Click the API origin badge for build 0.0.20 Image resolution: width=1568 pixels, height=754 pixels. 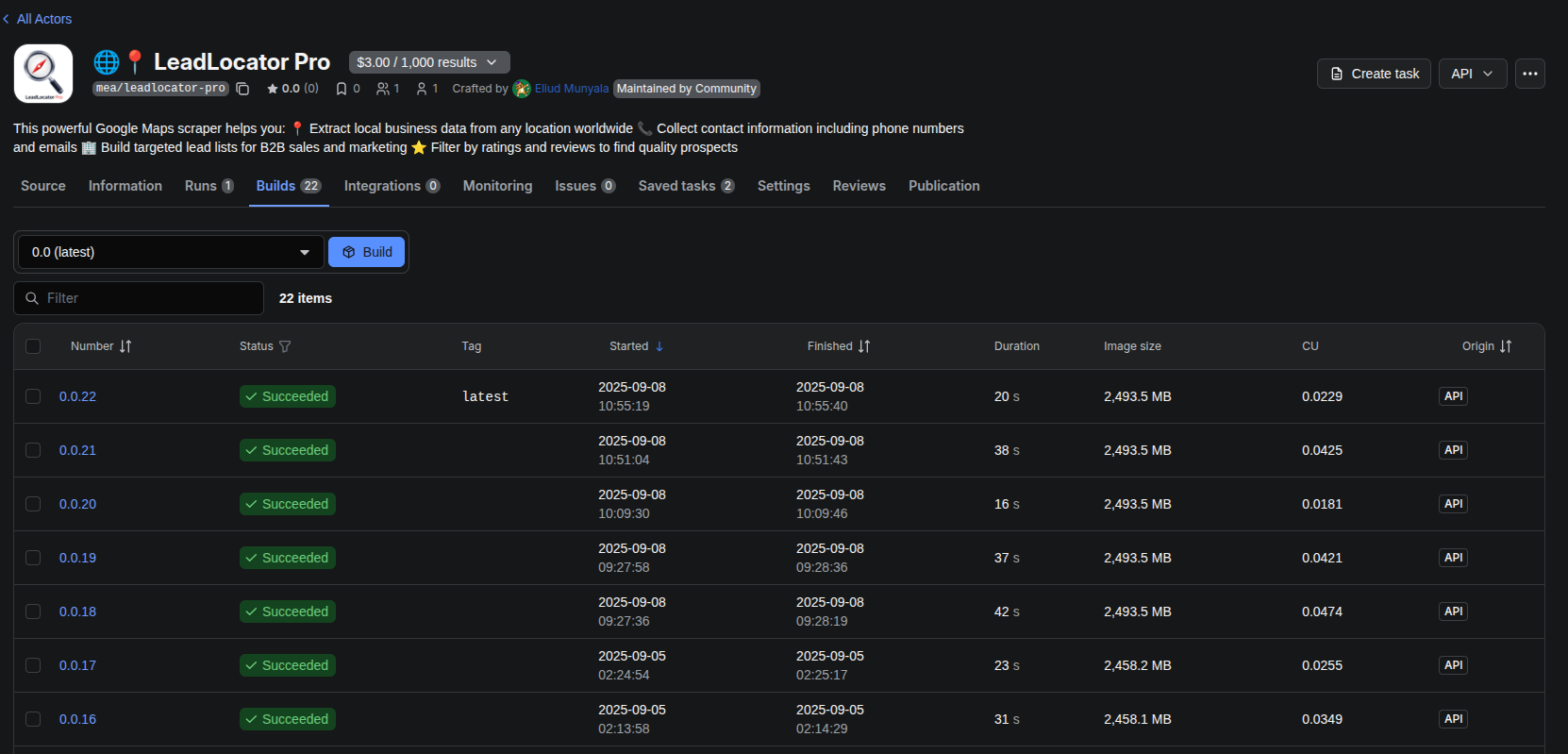(1453, 504)
